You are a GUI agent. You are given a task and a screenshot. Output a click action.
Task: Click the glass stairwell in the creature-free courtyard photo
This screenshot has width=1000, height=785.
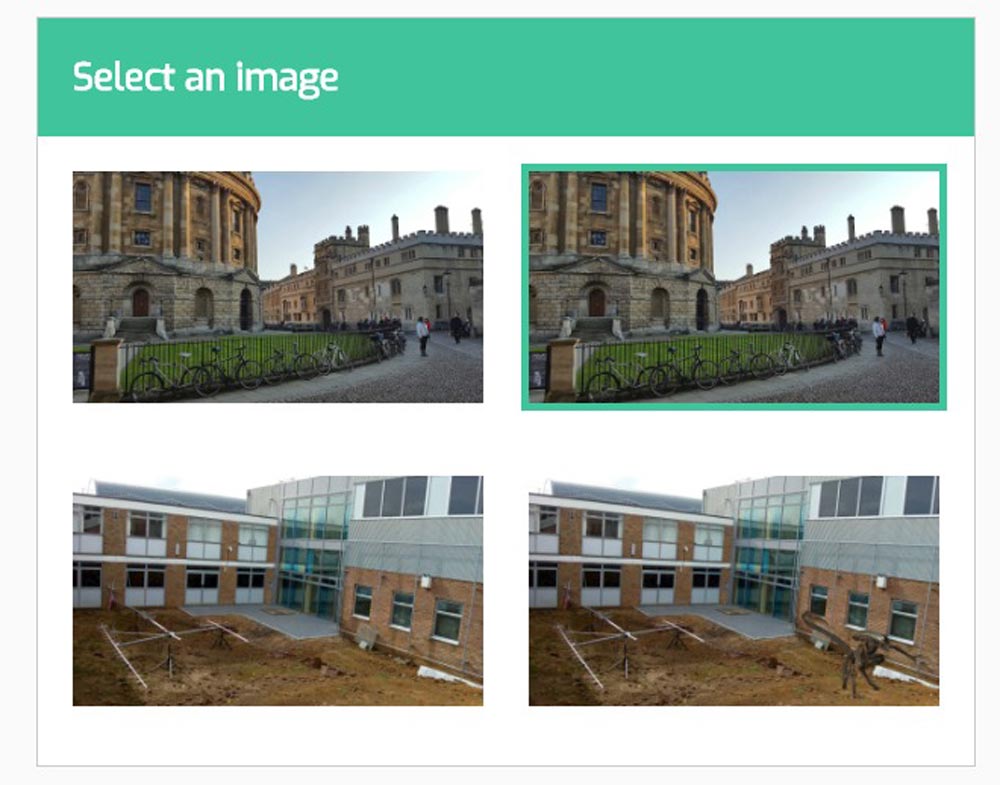pyautogui.click(x=314, y=554)
